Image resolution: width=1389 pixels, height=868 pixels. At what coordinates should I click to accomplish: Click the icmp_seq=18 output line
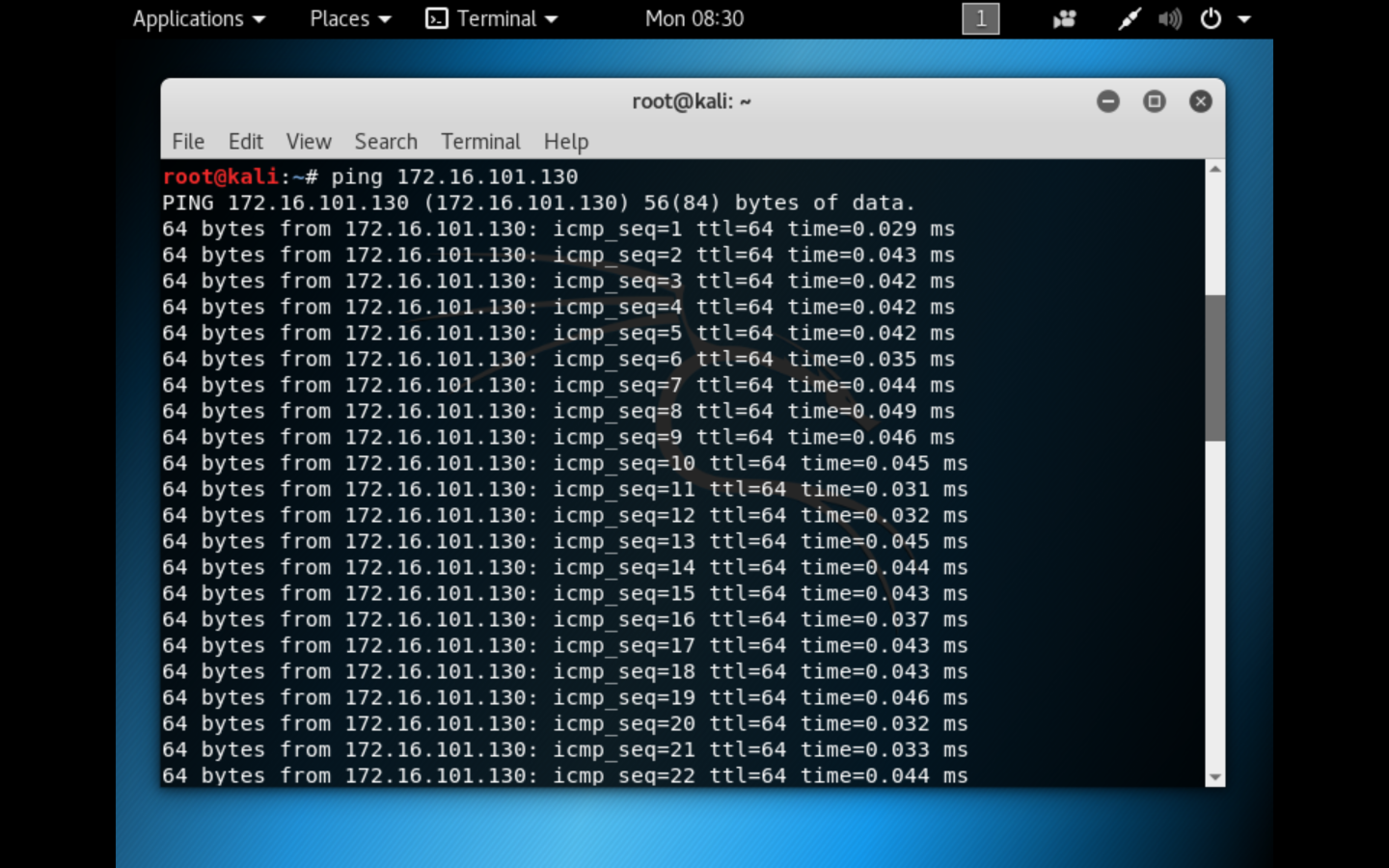pyautogui.click(x=565, y=672)
